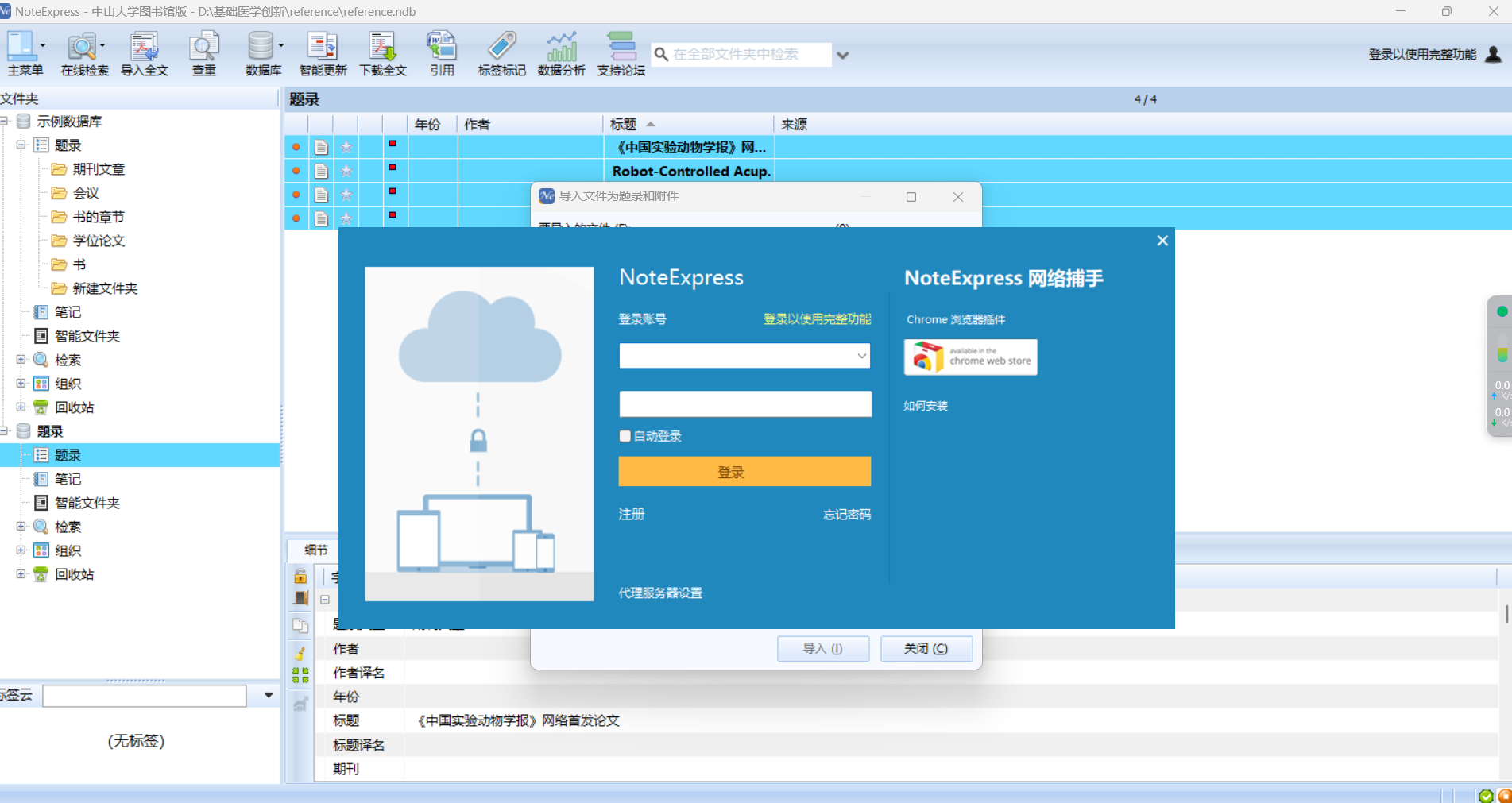Collapse the 示例数据库 tree node
The height and width of the screenshot is (803, 1512).
point(4,122)
